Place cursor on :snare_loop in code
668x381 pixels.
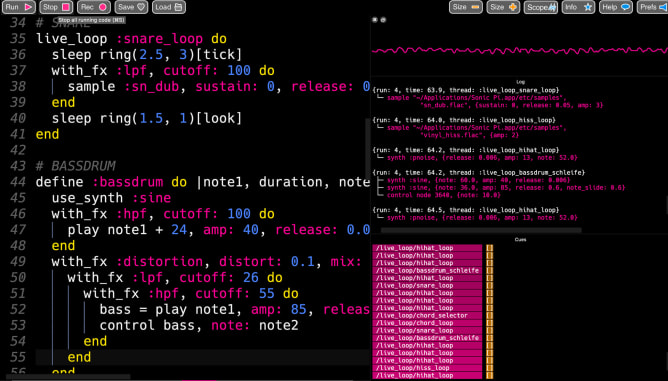(159, 38)
